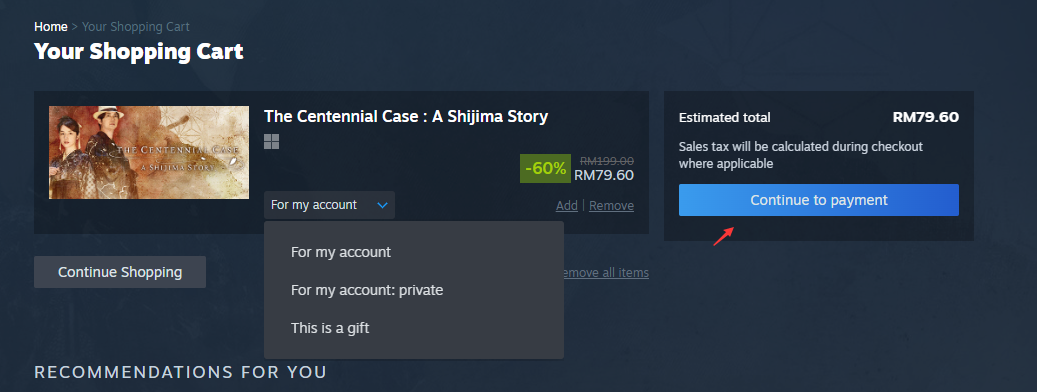
Task: Select 'For my account' from the dropdown list
Action: click(x=341, y=252)
